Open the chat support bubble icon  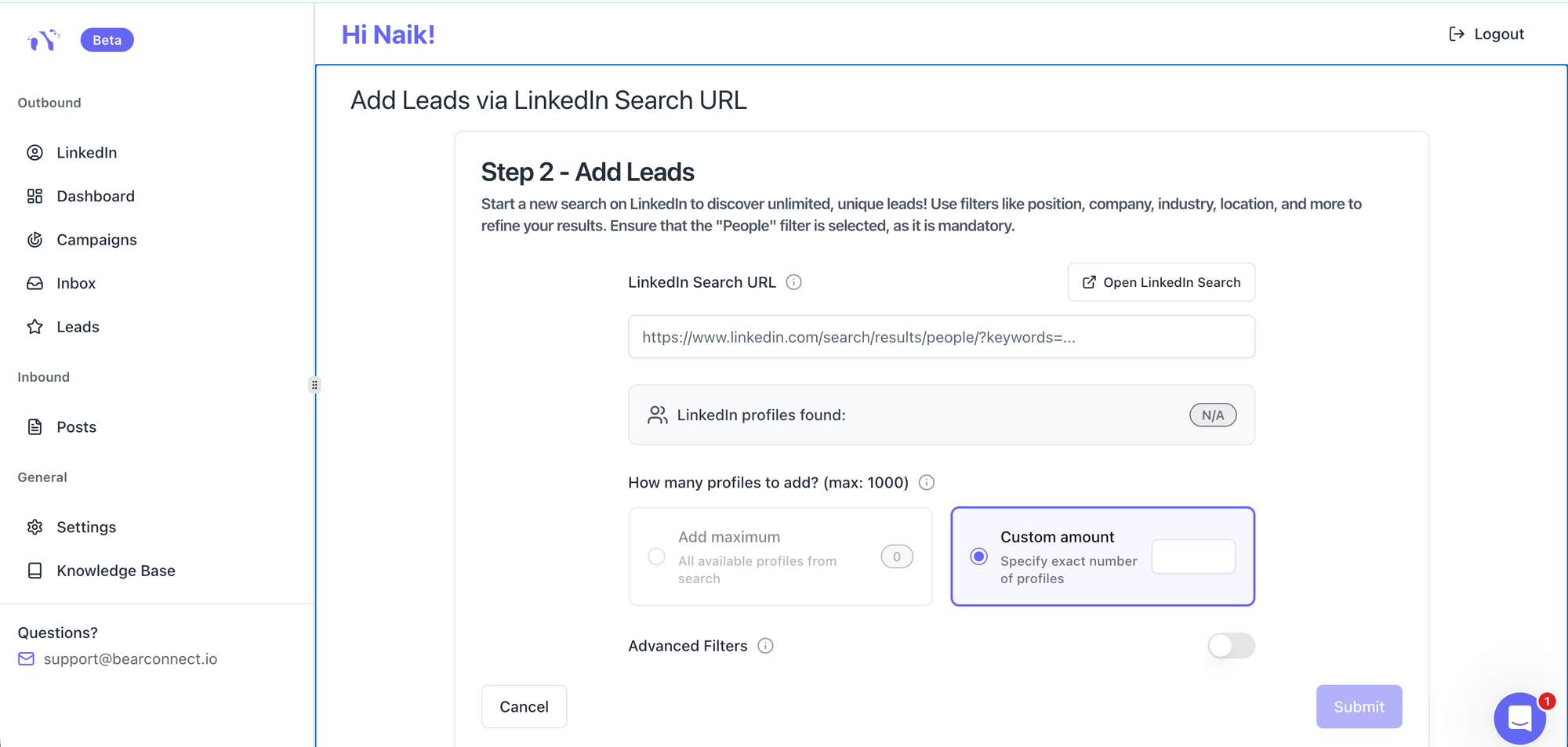click(x=1519, y=717)
